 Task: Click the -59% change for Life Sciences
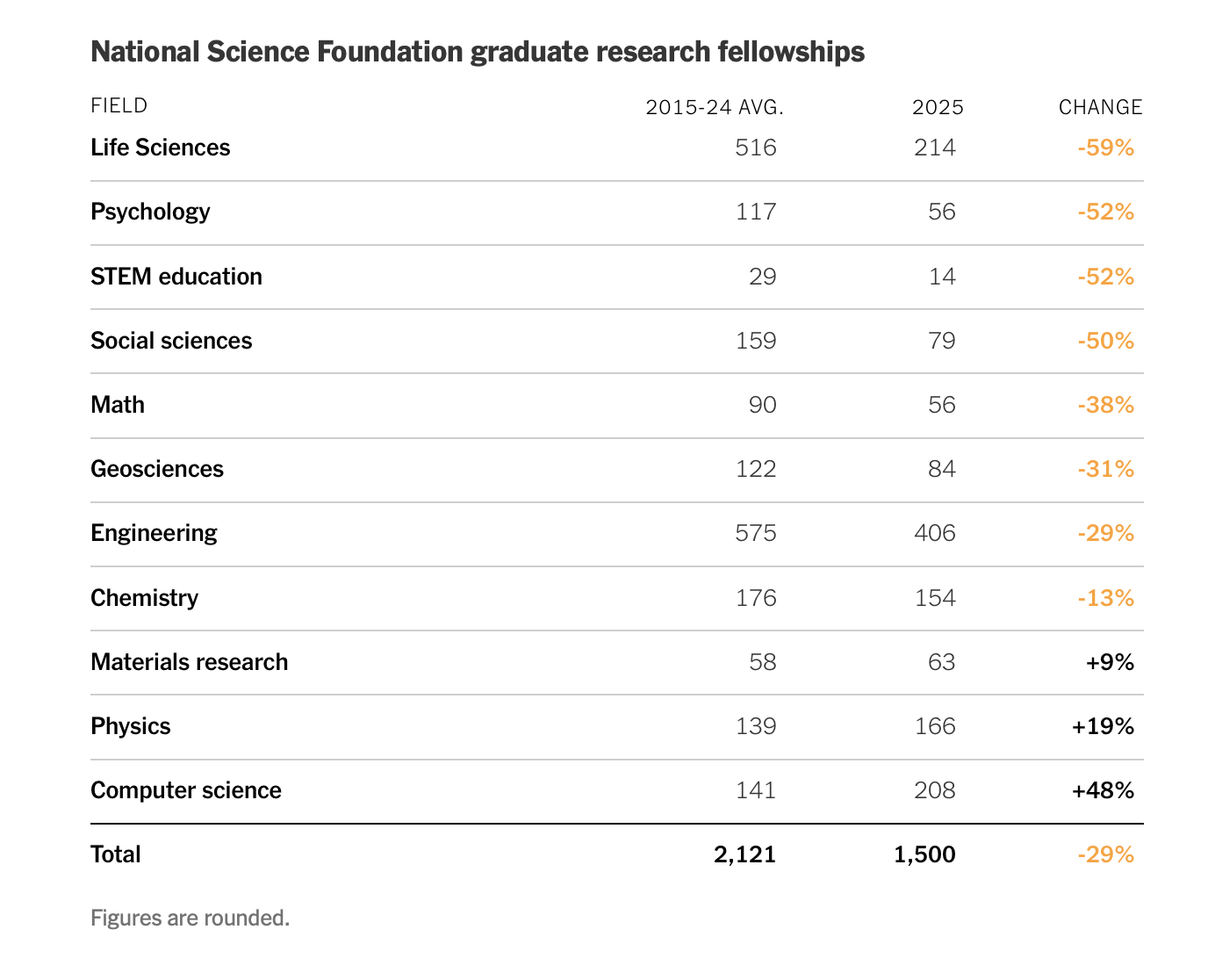pos(1105,148)
